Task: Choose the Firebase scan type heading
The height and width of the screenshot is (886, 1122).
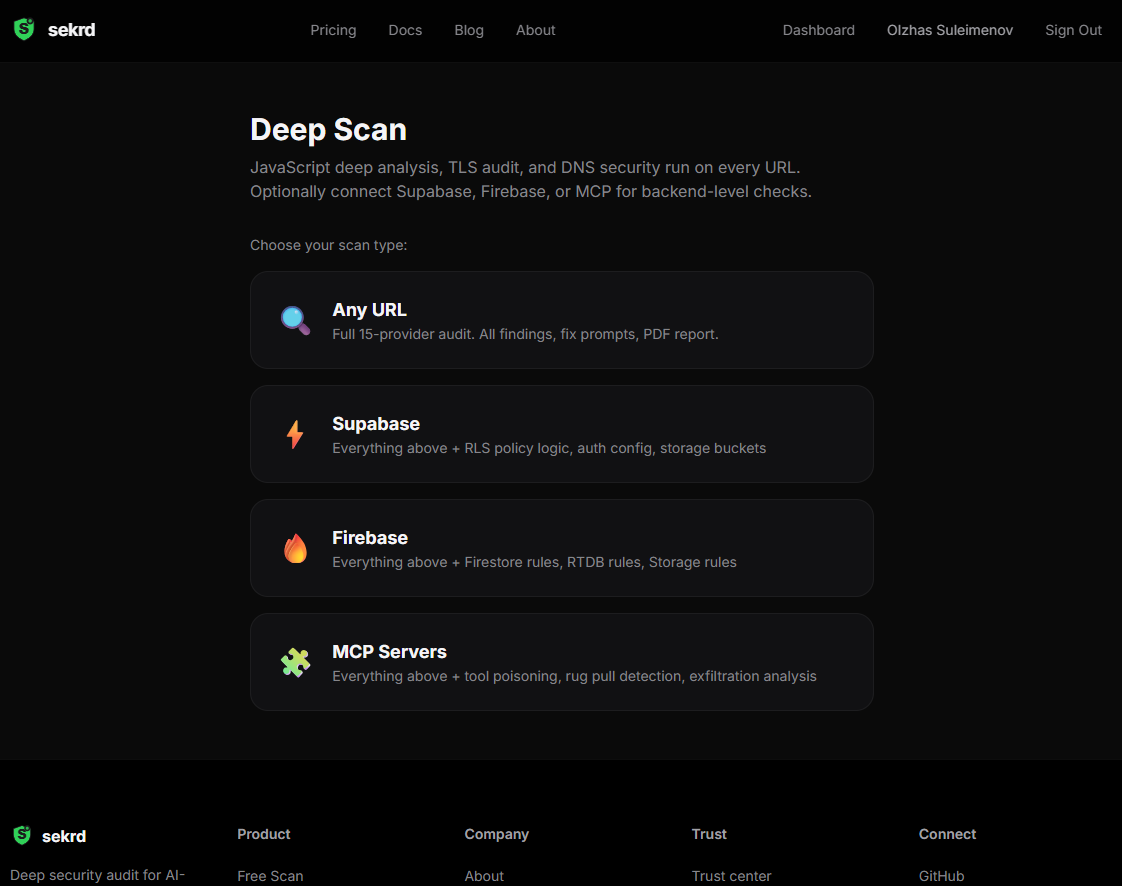Action: click(370, 537)
